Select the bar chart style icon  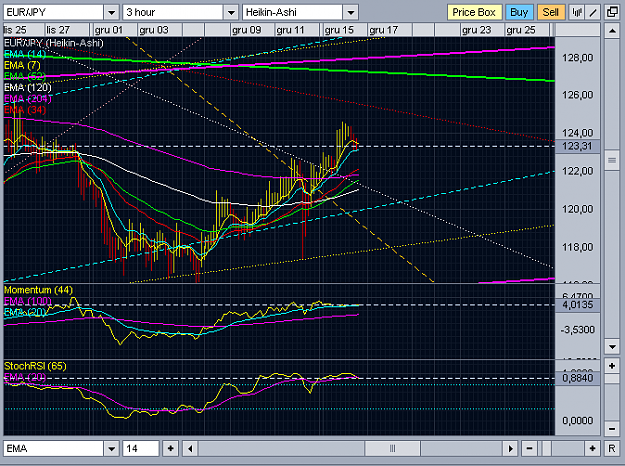577,12
